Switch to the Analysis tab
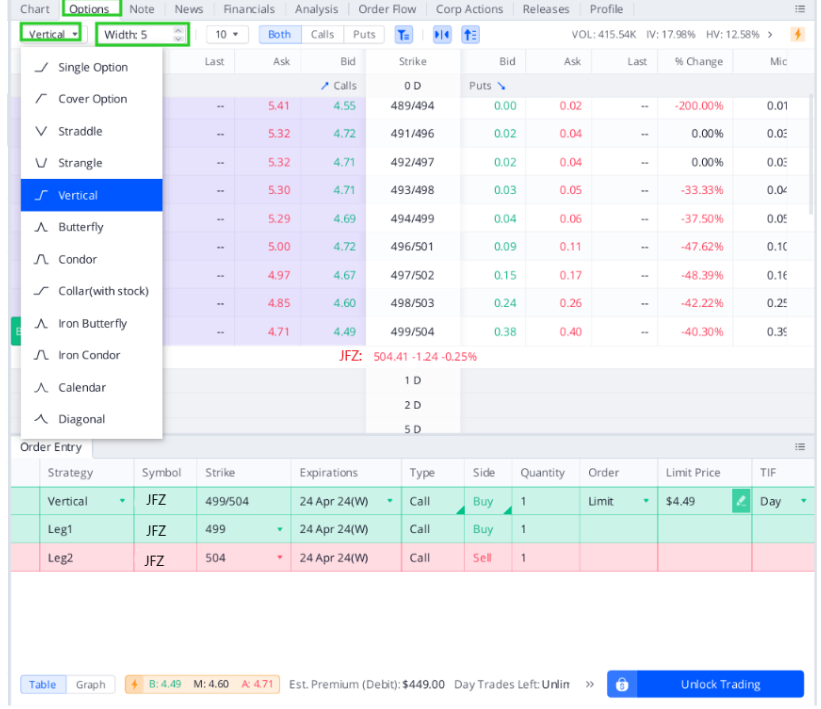The height and width of the screenshot is (709, 821). [316, 9]
